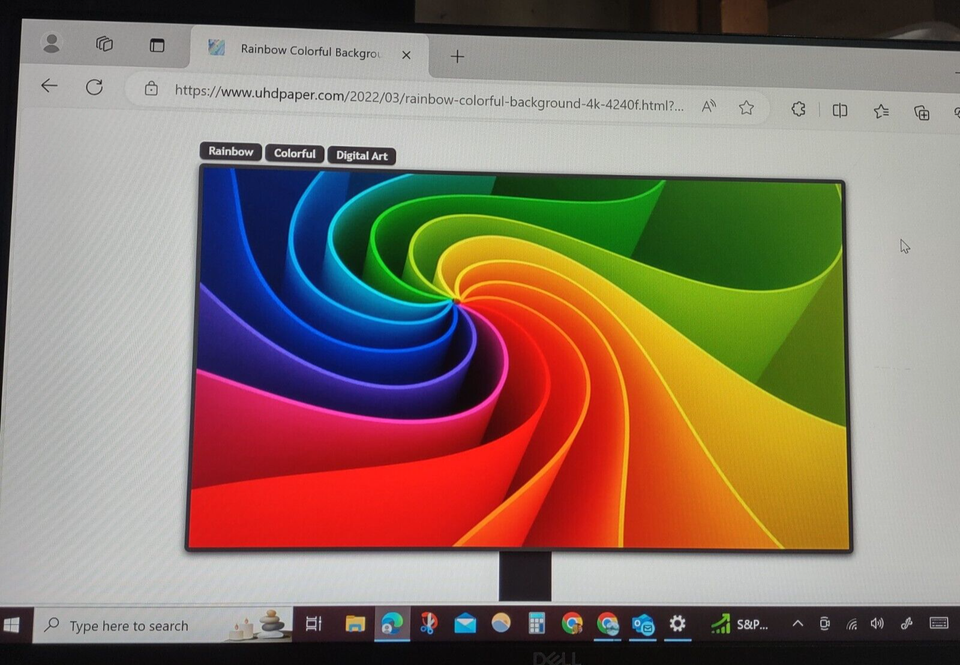Click the rainbow wallpaper image preview
The height and width of the screenshot is (665, 960).
pos(520,360)
